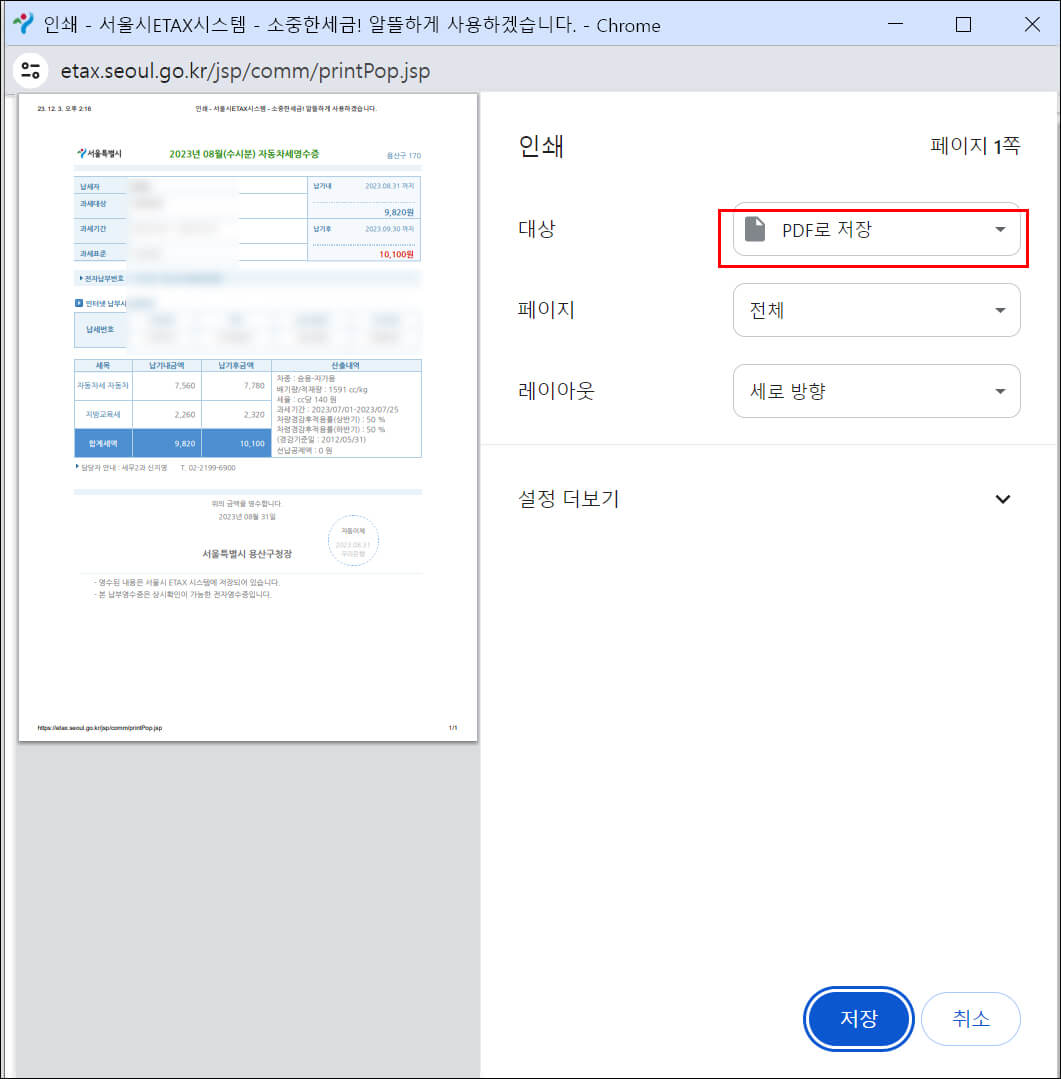Image resolution: width=1061 pixels, height=1079 pixels.
Task: Click the dropdown arrow of the 페이지 selector
Action: click(1000, 310)
